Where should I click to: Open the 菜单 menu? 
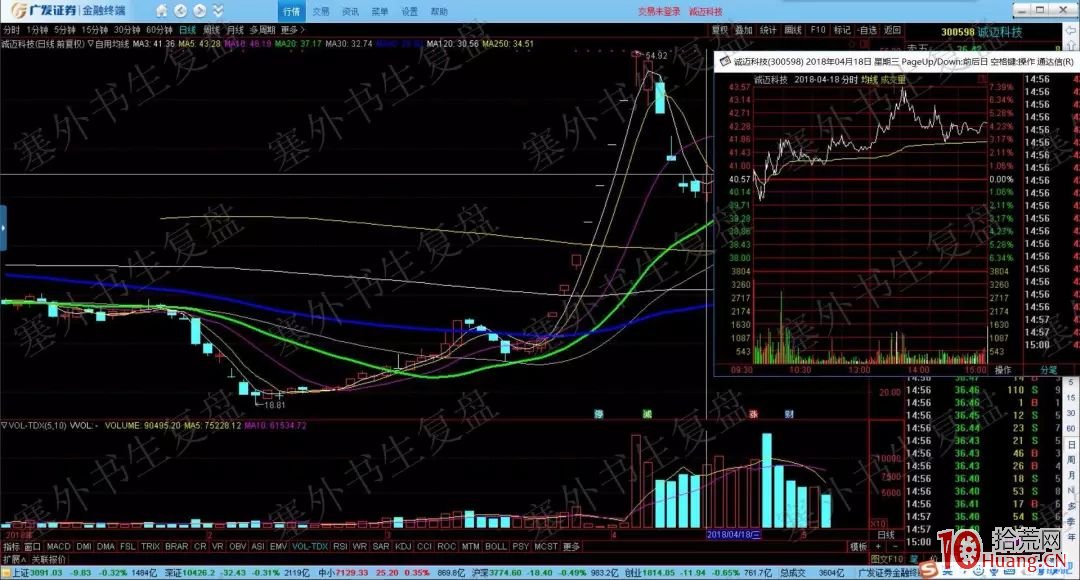380,12
